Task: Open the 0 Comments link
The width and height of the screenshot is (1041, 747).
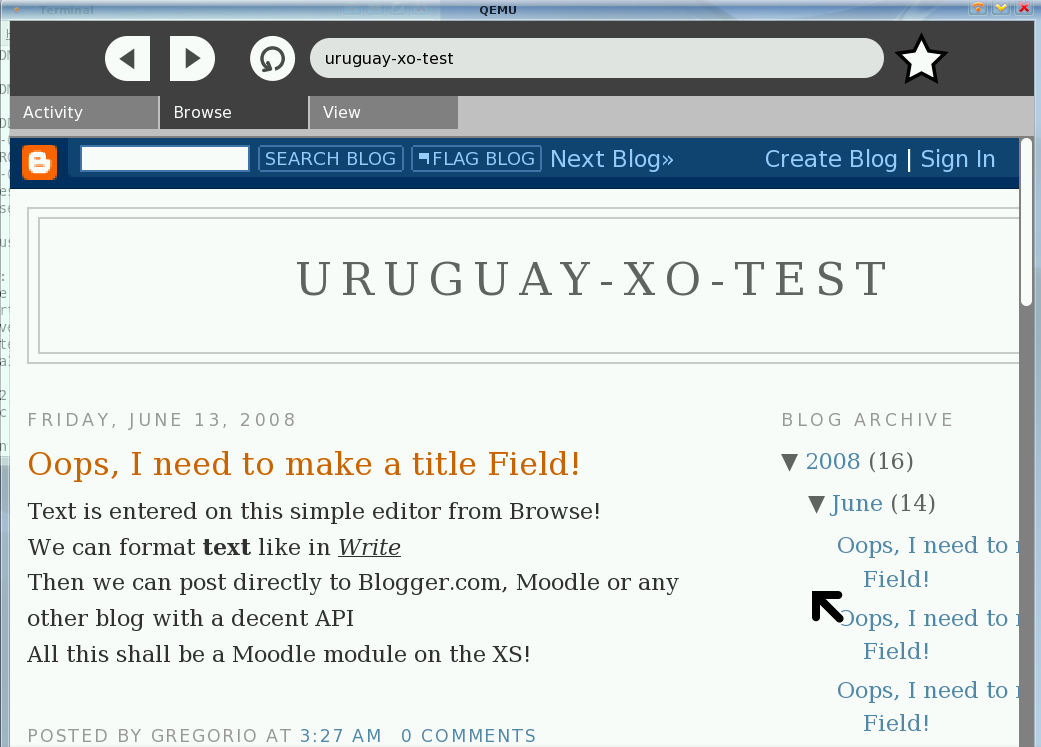Action: (468, 736)
